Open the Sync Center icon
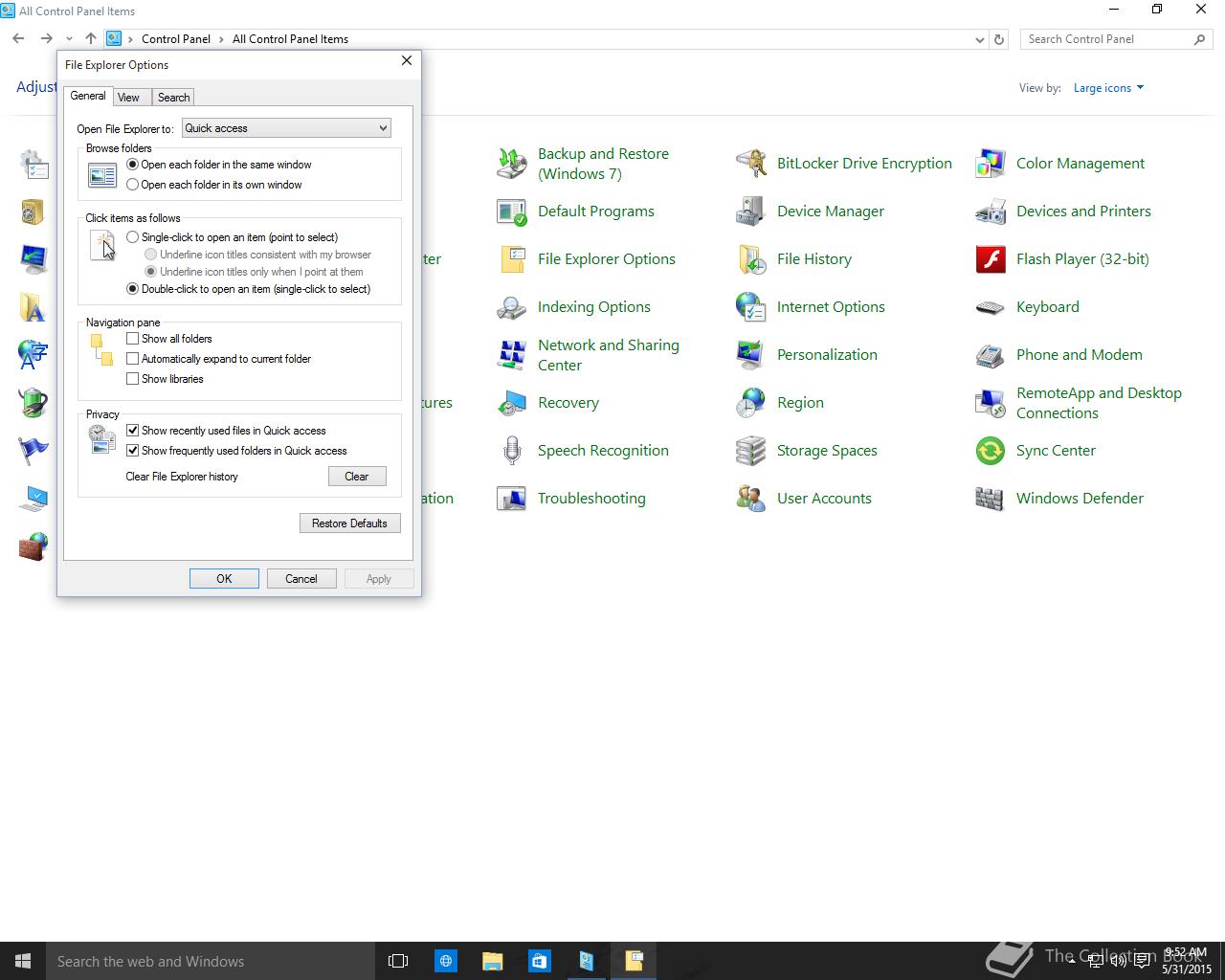 (x=991, y=451)
